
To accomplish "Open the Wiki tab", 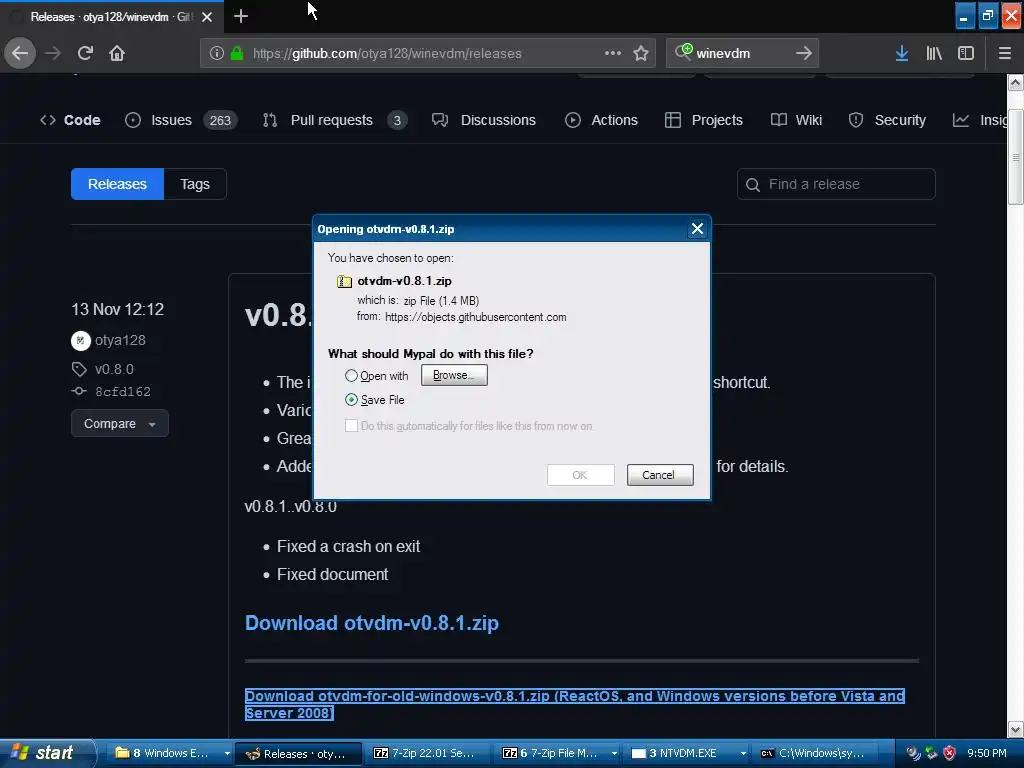I will pos(796,120).
